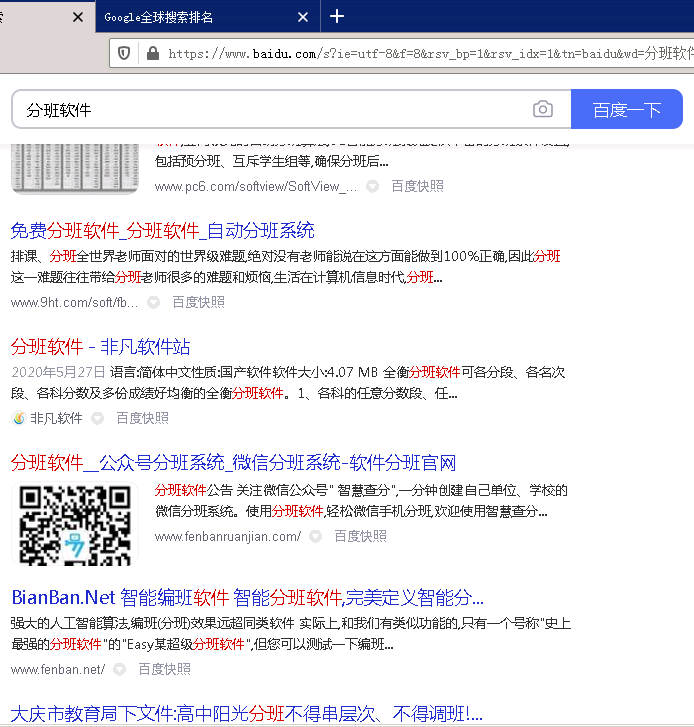Click the 非凡软件 site logo icon
The image size is (694, 727).
pyautogui.click(x=19, y=418)
